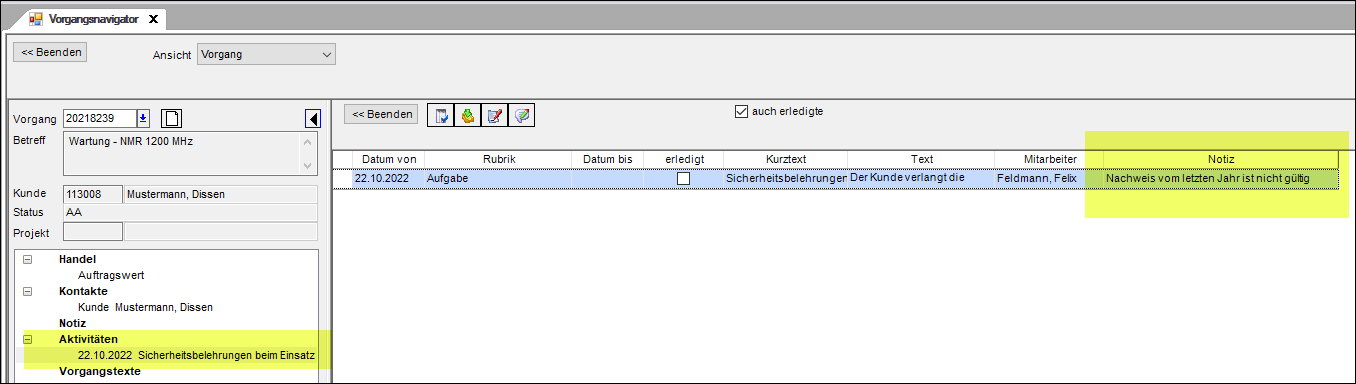Viewport: 1356px width, 384px height.
Task: Collapse the Handel tree node
Action: click(x=28, y=259)
